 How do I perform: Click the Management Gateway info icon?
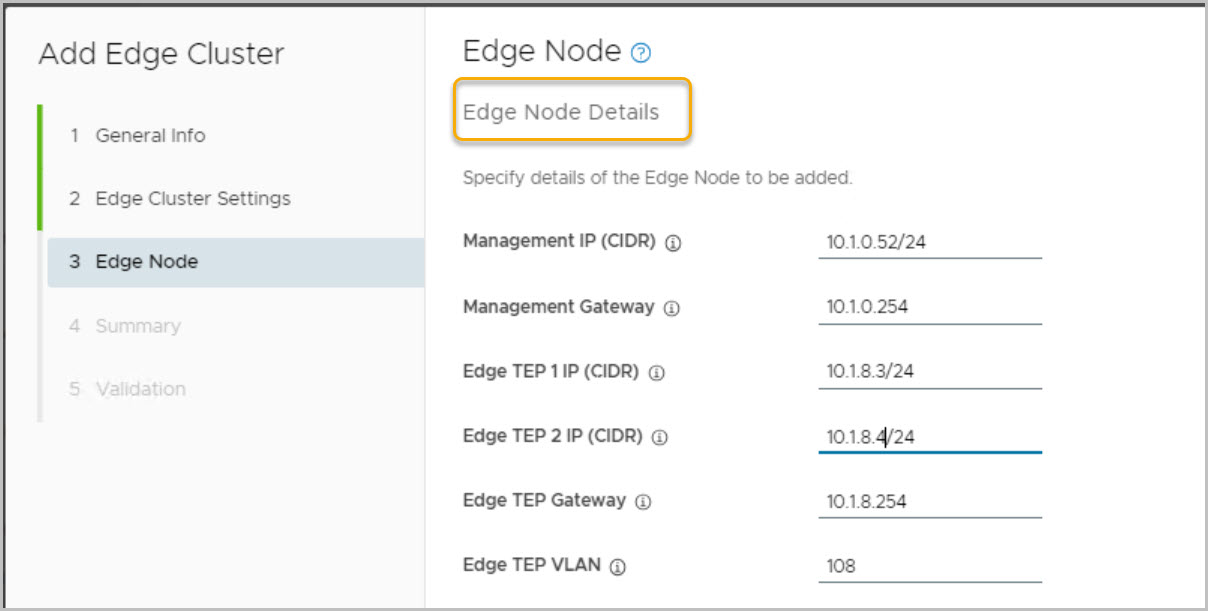click(x=671, y=309)
